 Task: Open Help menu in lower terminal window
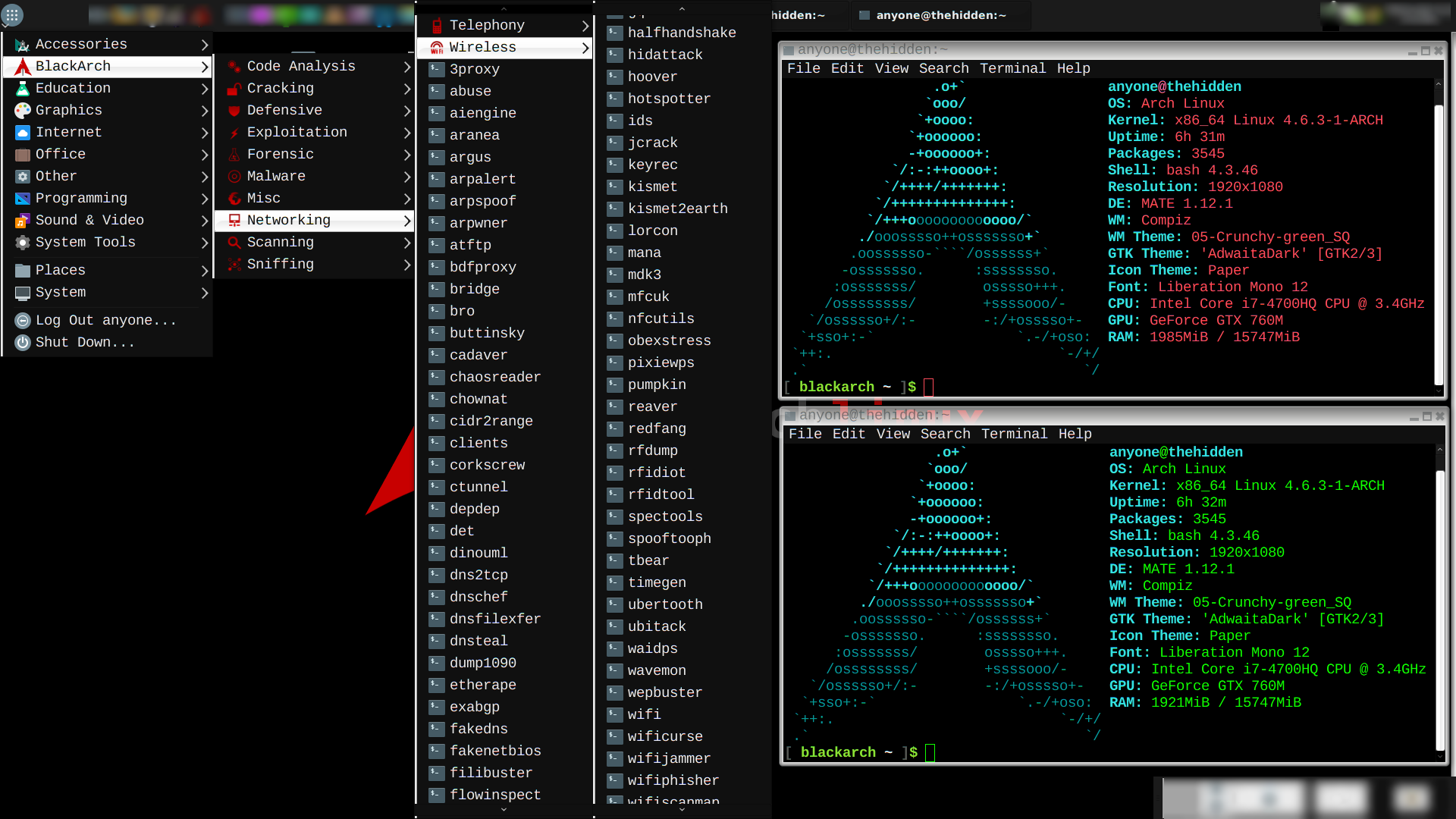pos(1075,434)
